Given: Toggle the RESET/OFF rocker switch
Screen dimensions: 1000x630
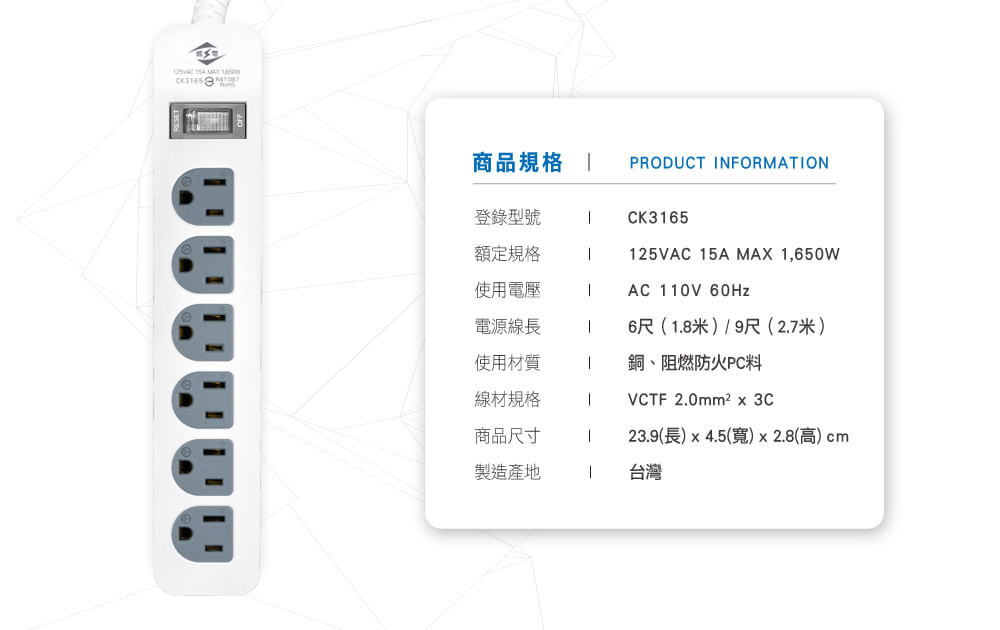Looking at the screenshot, I should click(x=207, y=122).
